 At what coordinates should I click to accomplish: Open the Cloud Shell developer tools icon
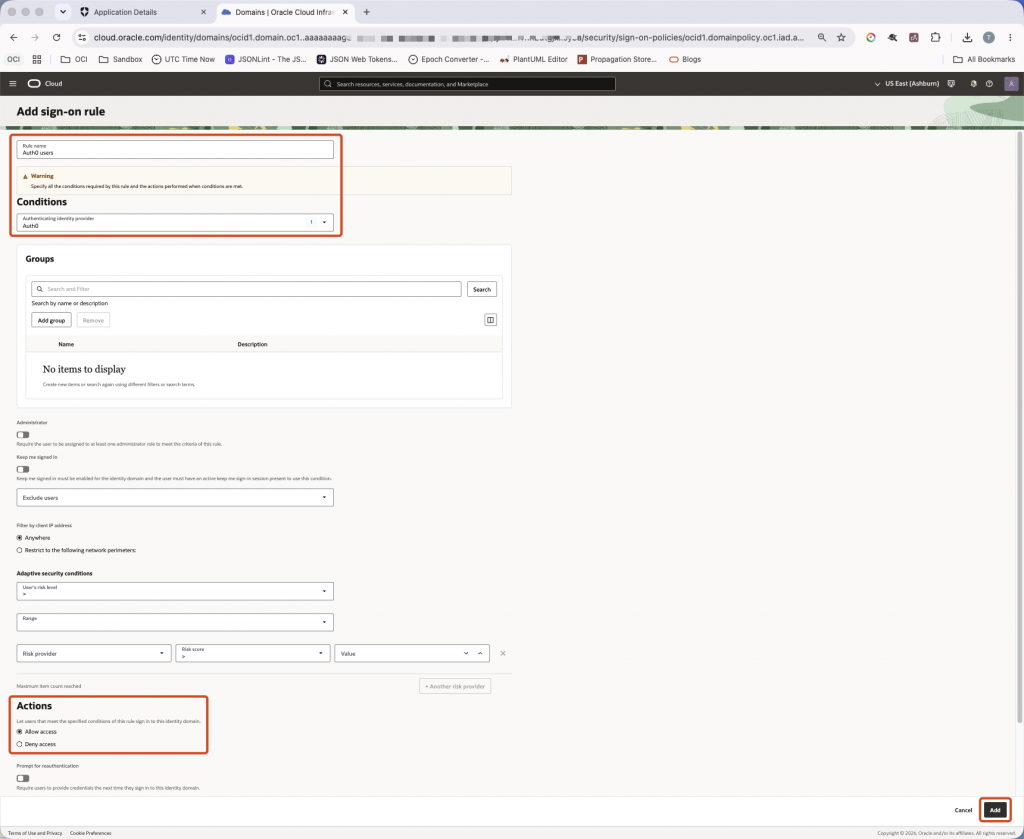(952, 84)
